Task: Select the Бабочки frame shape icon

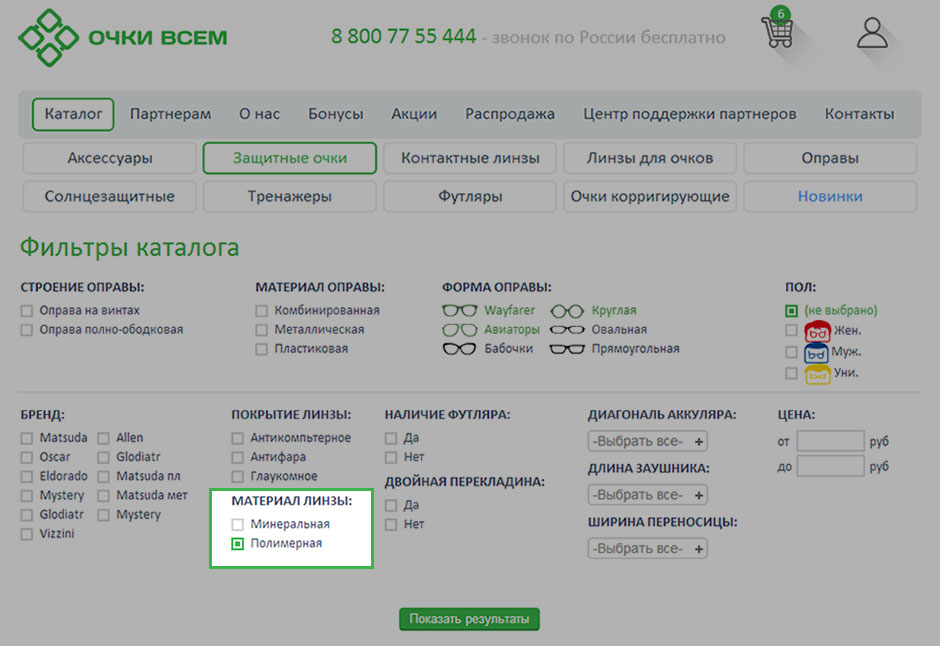Action: click(460, 349)
